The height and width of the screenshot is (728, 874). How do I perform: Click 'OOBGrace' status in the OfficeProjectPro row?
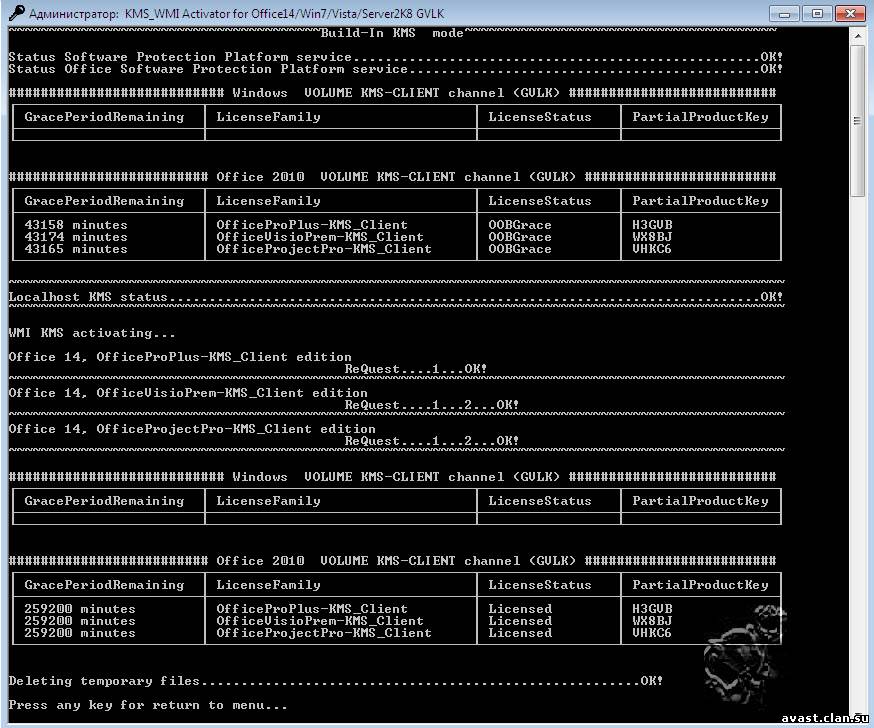tap(520, 249)
